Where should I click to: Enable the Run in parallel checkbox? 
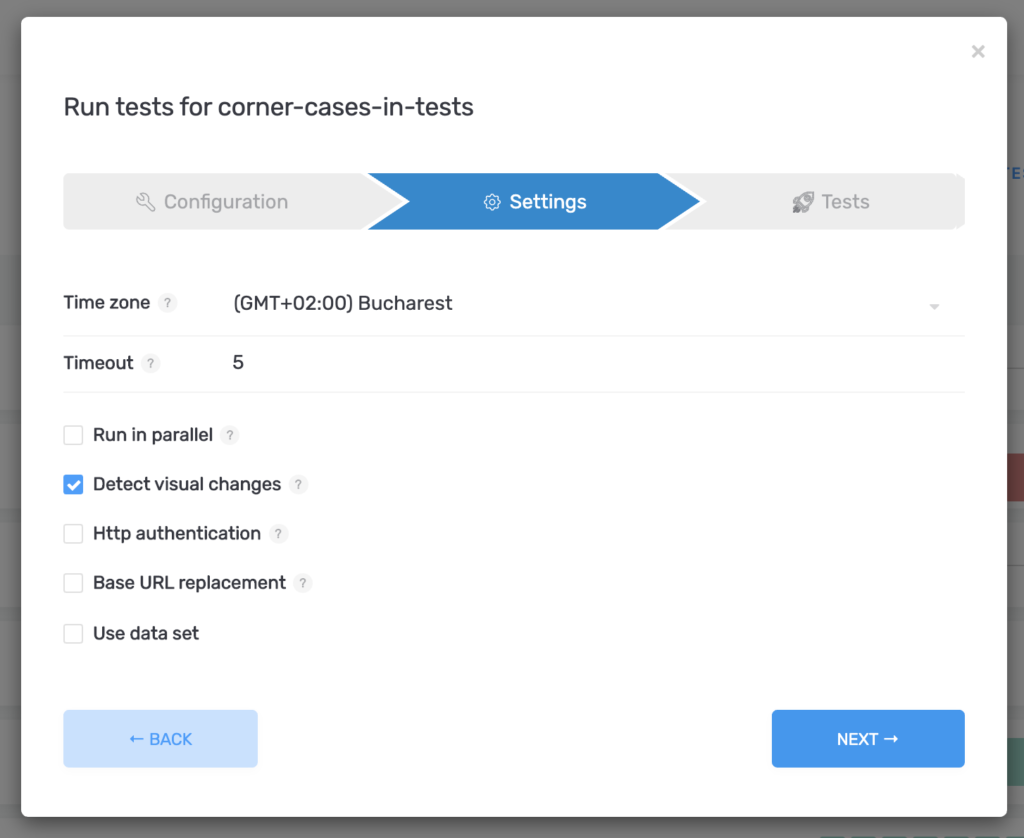pyautogui.click(x=73, y=435)
